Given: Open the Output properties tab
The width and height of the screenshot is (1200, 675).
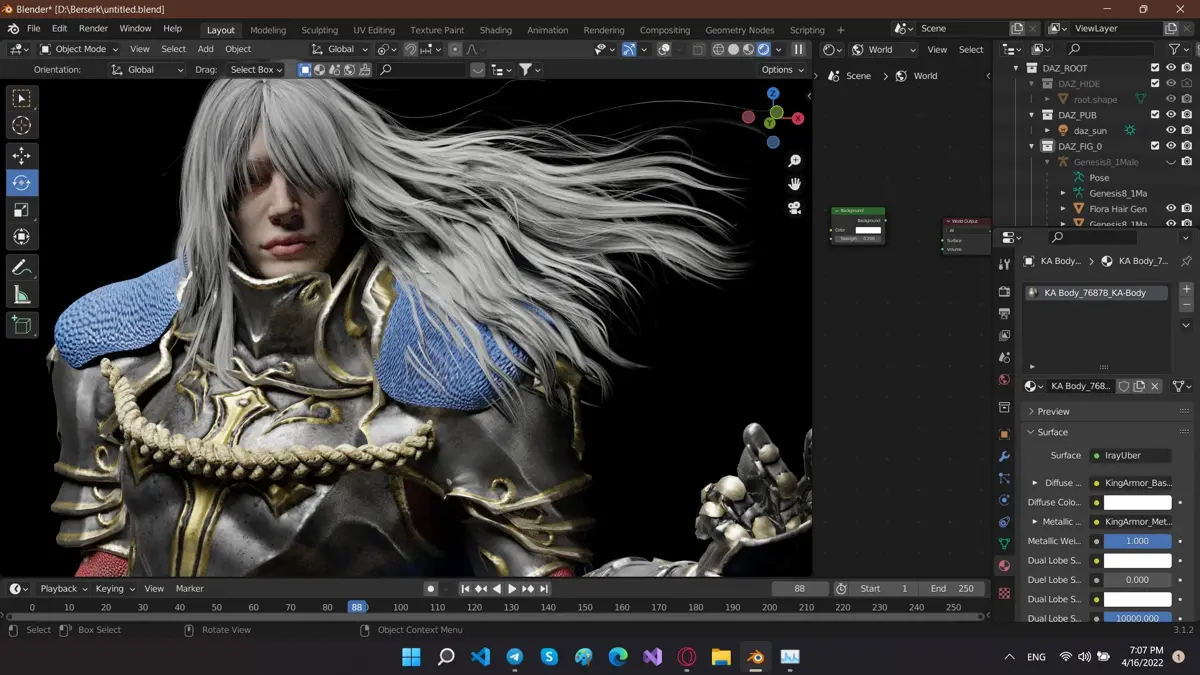Looking at the screenshot, I should (1004, 313).
